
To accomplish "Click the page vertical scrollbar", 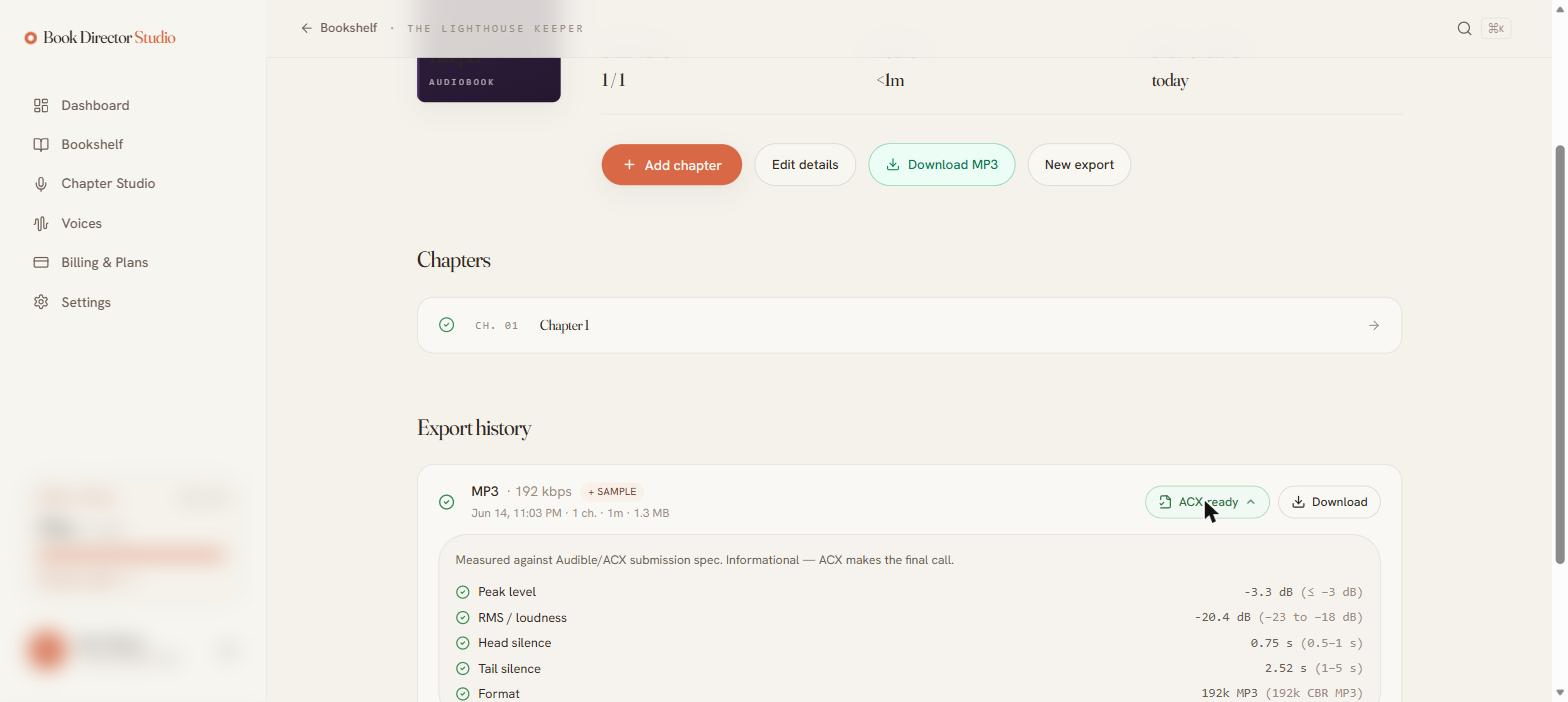I will [1561, 354].
